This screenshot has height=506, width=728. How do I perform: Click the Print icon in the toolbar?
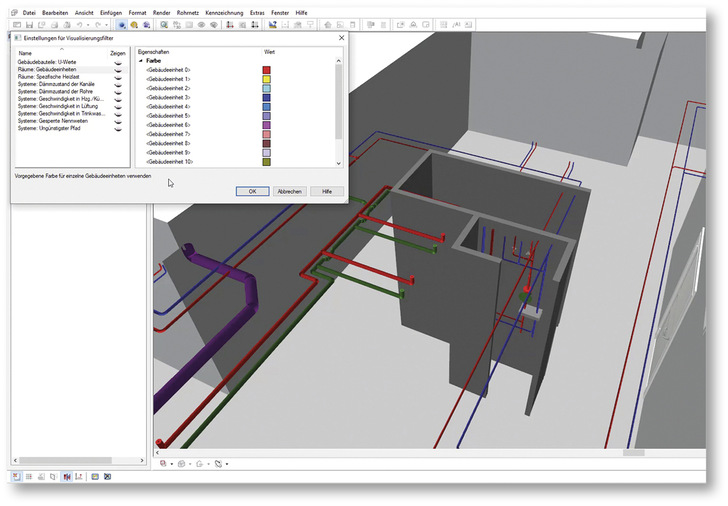click(x=56, y=24)
